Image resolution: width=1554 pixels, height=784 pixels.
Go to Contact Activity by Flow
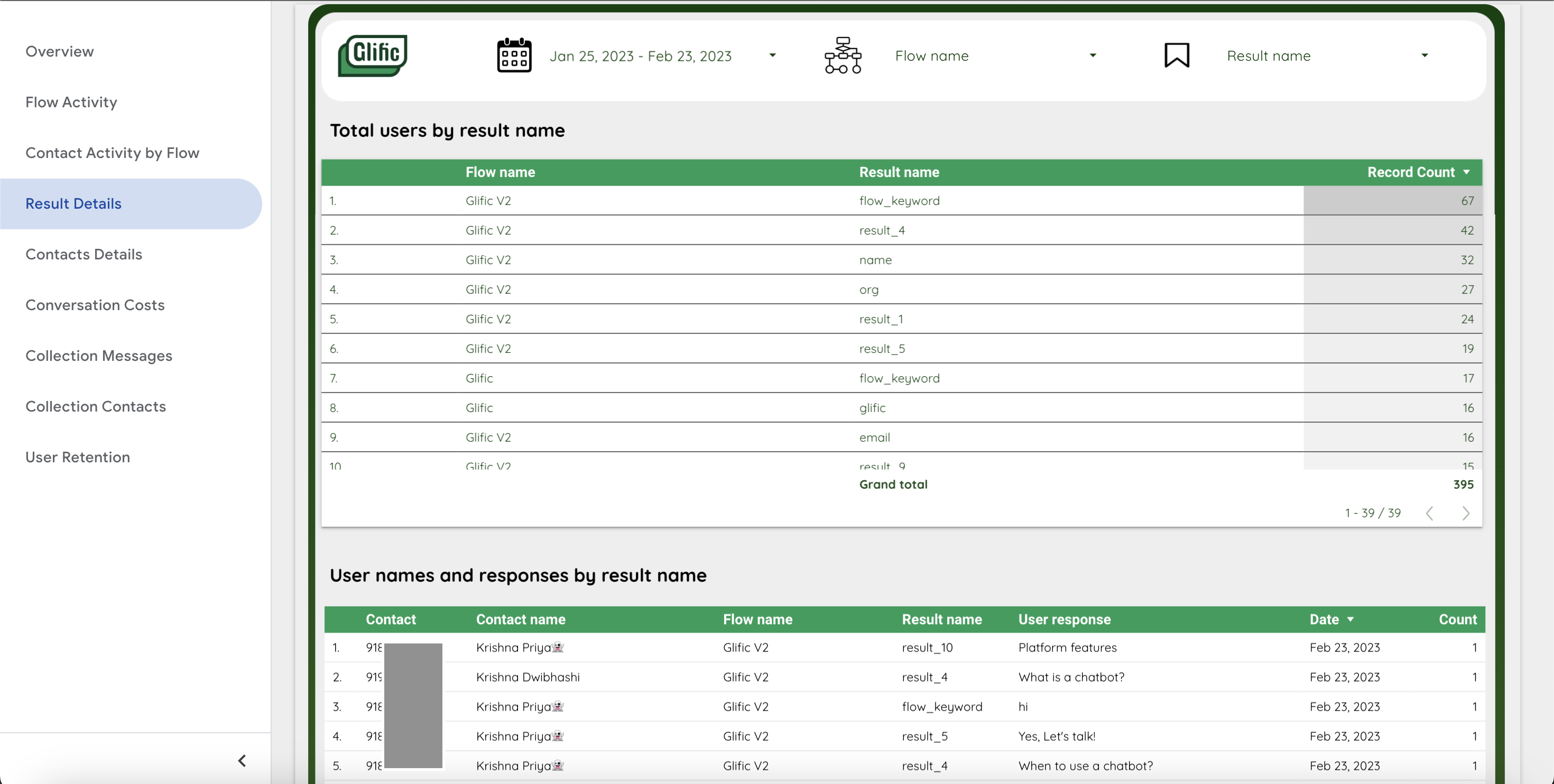click(112, 153)
